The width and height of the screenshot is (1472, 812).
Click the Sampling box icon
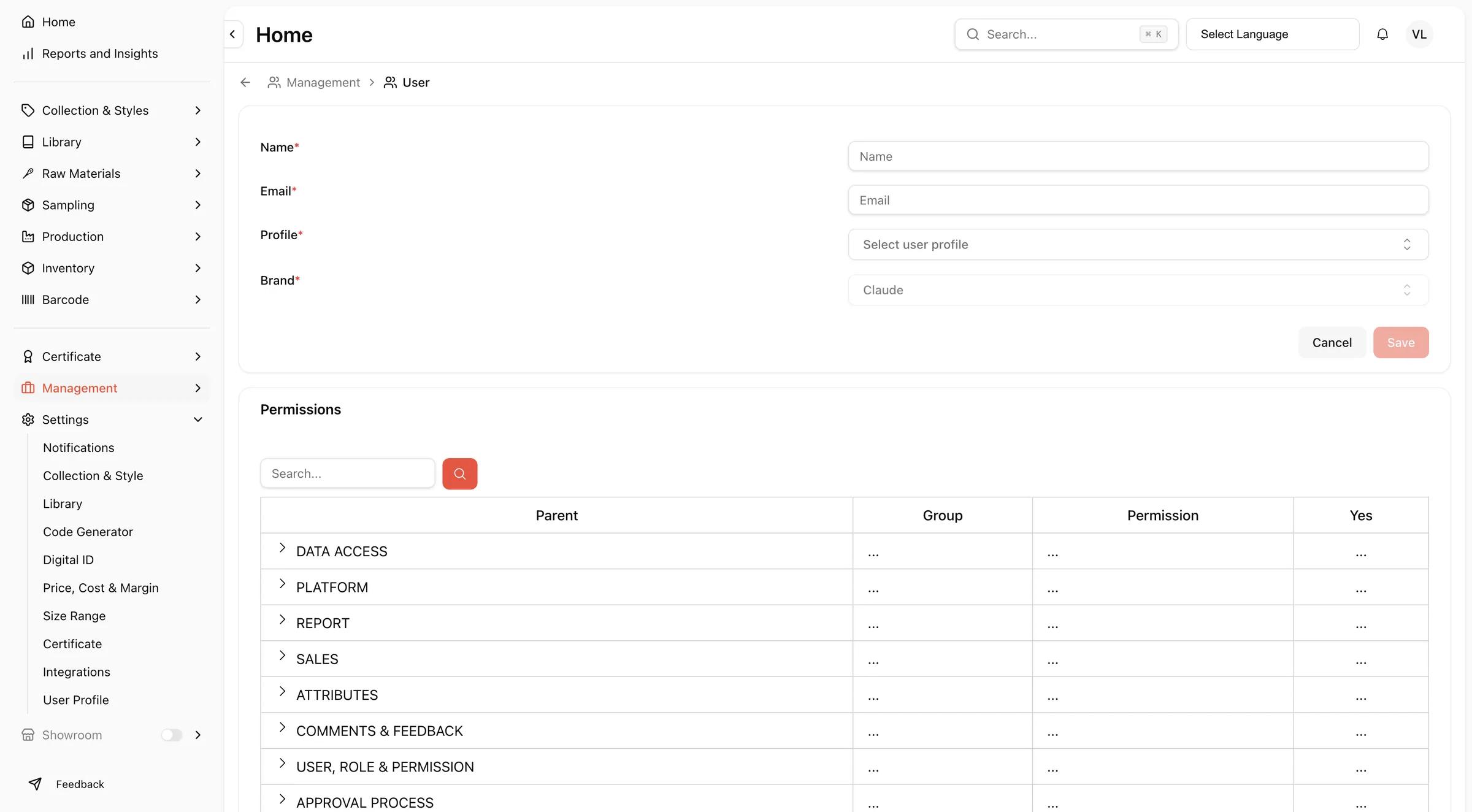tap(28, 205)
